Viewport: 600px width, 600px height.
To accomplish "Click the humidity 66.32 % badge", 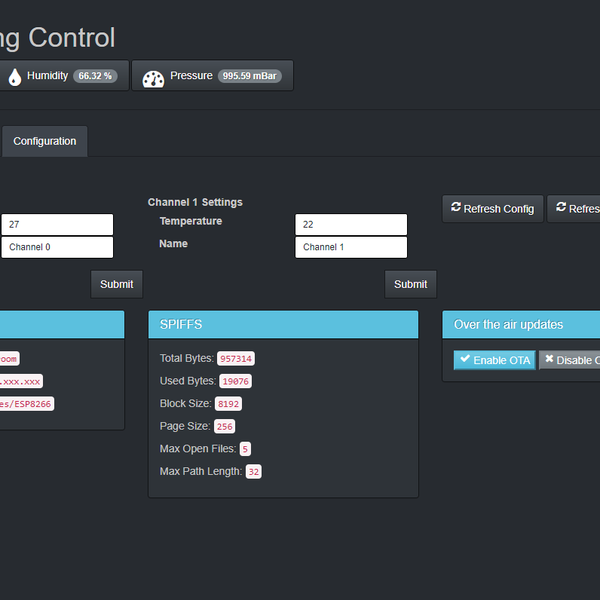I will 96,76.
